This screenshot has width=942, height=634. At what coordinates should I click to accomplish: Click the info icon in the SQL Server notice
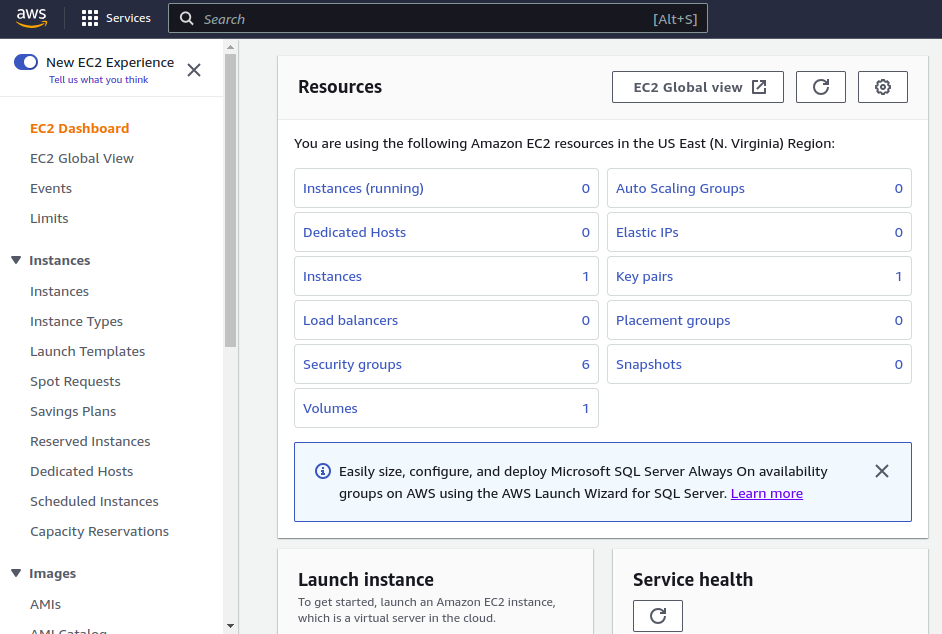click(x=322, y=471)
